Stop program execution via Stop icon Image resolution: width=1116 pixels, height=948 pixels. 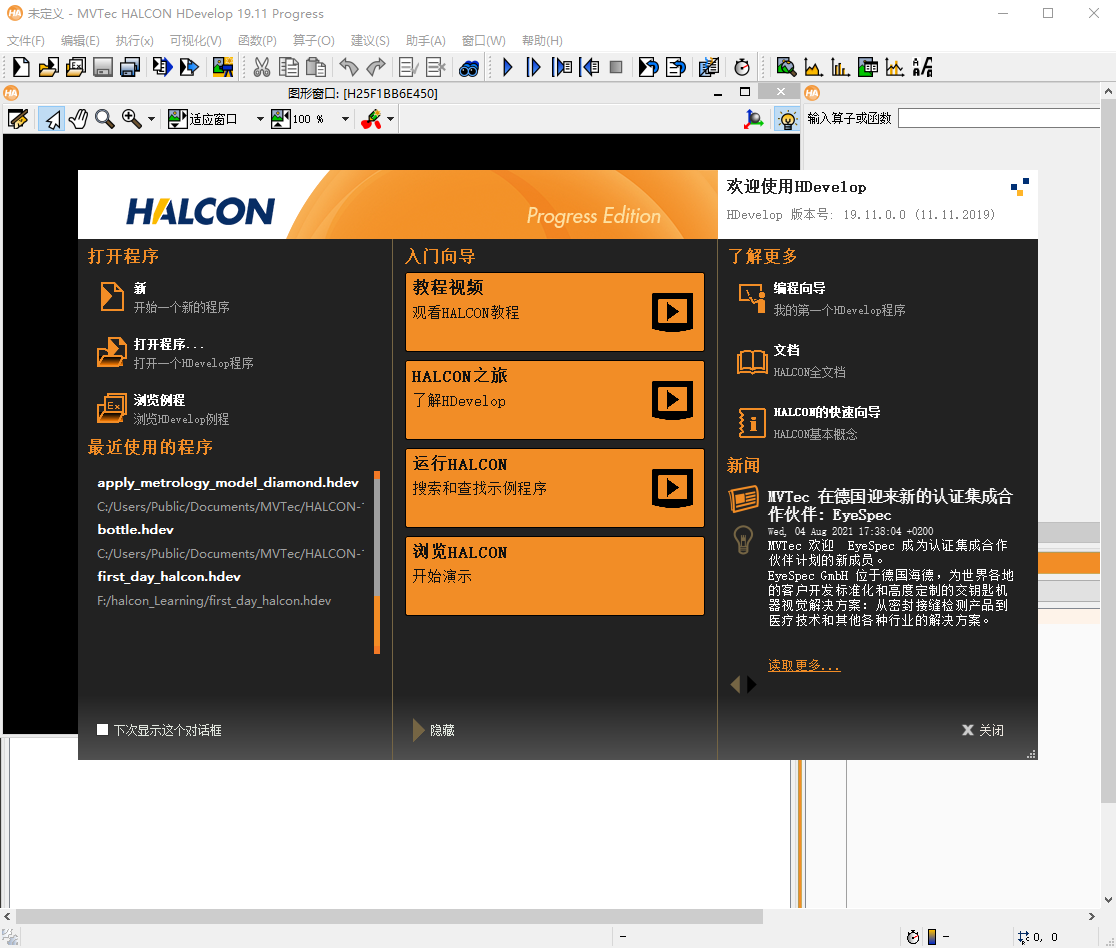click(x=615, y=67)
